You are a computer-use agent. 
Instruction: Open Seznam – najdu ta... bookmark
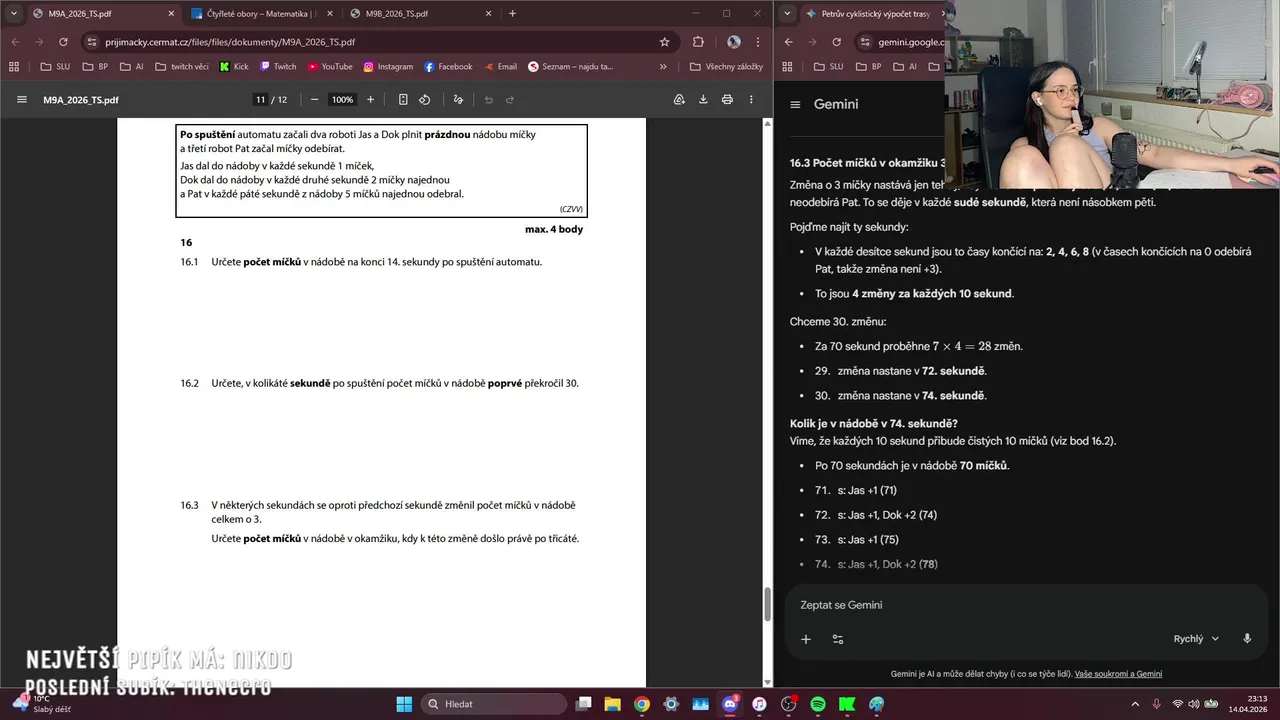click(x=570, y=67)
